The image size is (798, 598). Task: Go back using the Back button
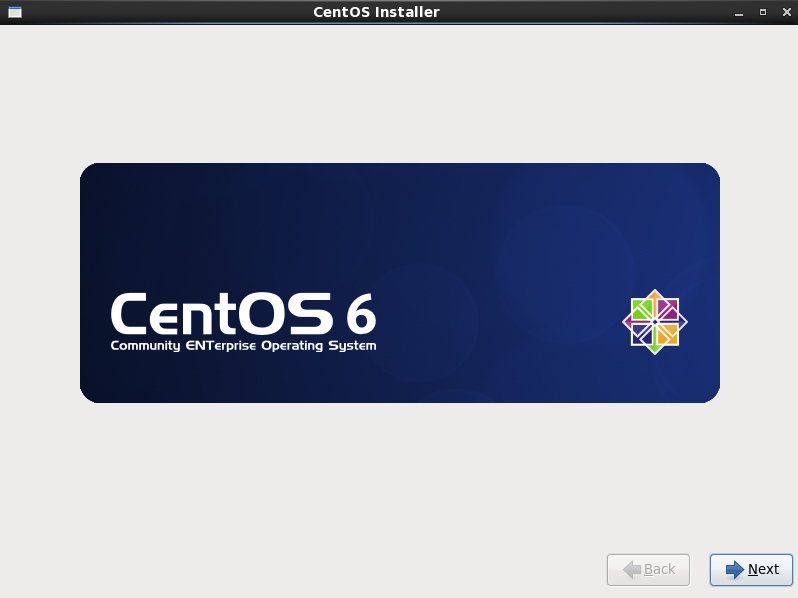[x=648, y=569]
